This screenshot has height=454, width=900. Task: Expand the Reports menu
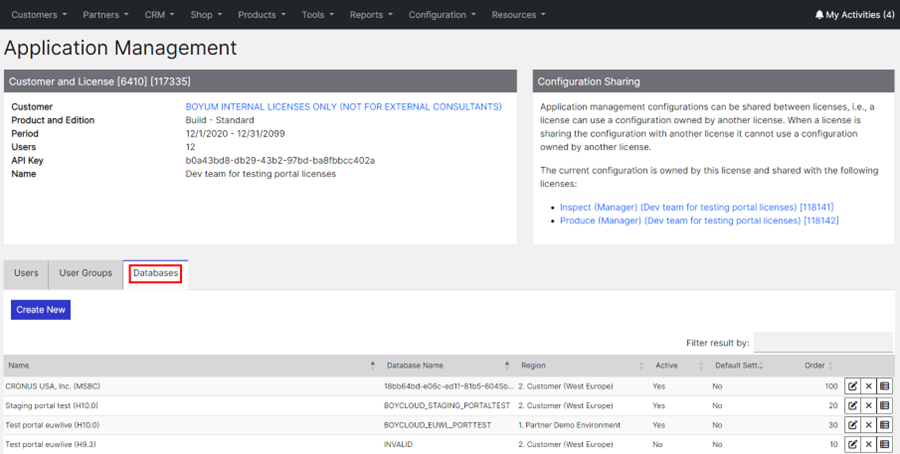[x=371, y=15]
